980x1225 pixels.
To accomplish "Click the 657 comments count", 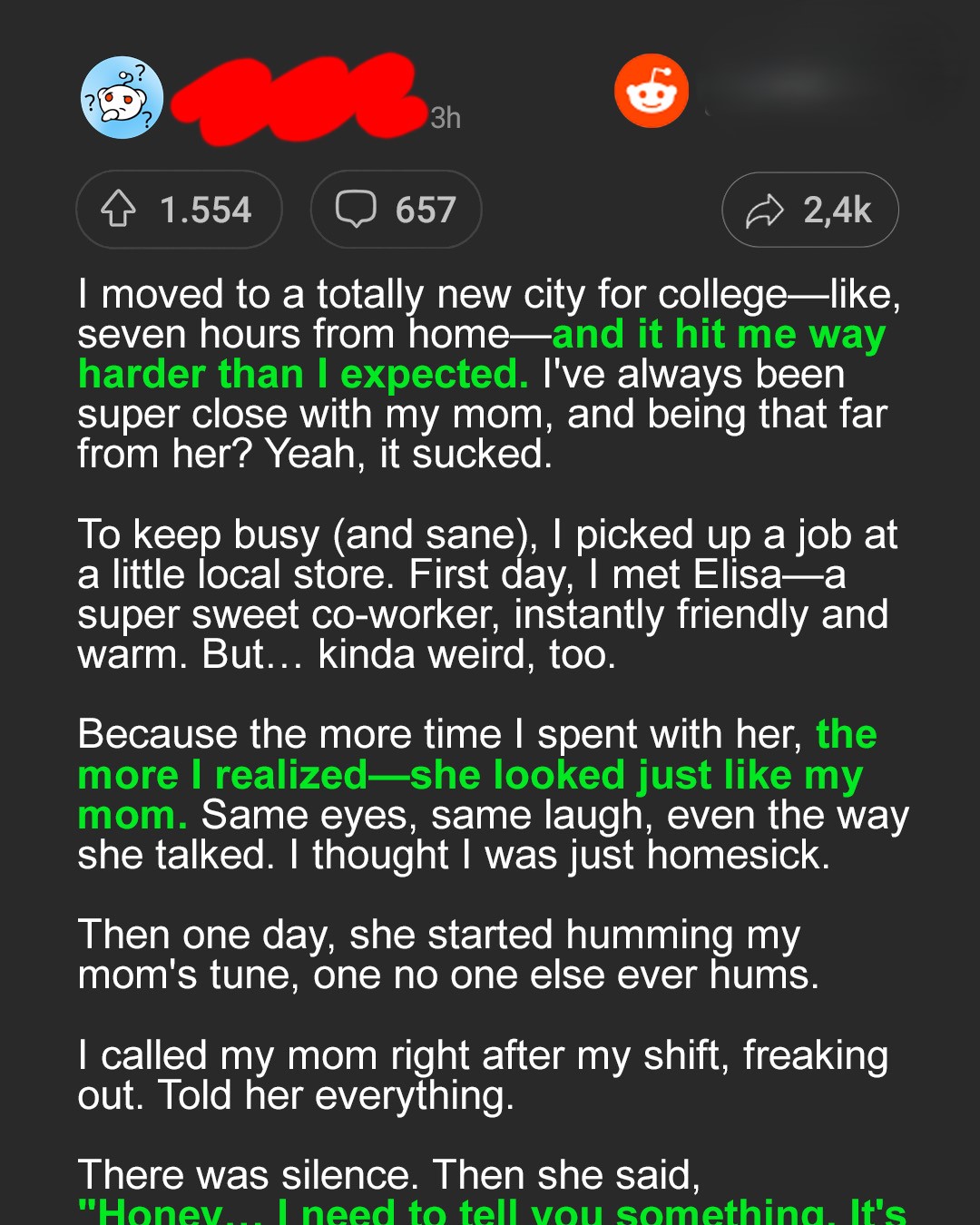I will (426, 211).
